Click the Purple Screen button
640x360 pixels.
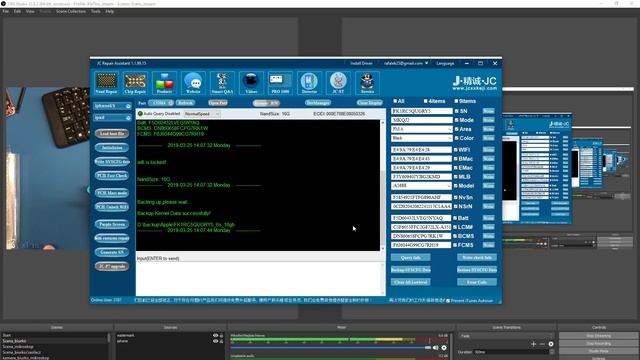tap(112, 224)
